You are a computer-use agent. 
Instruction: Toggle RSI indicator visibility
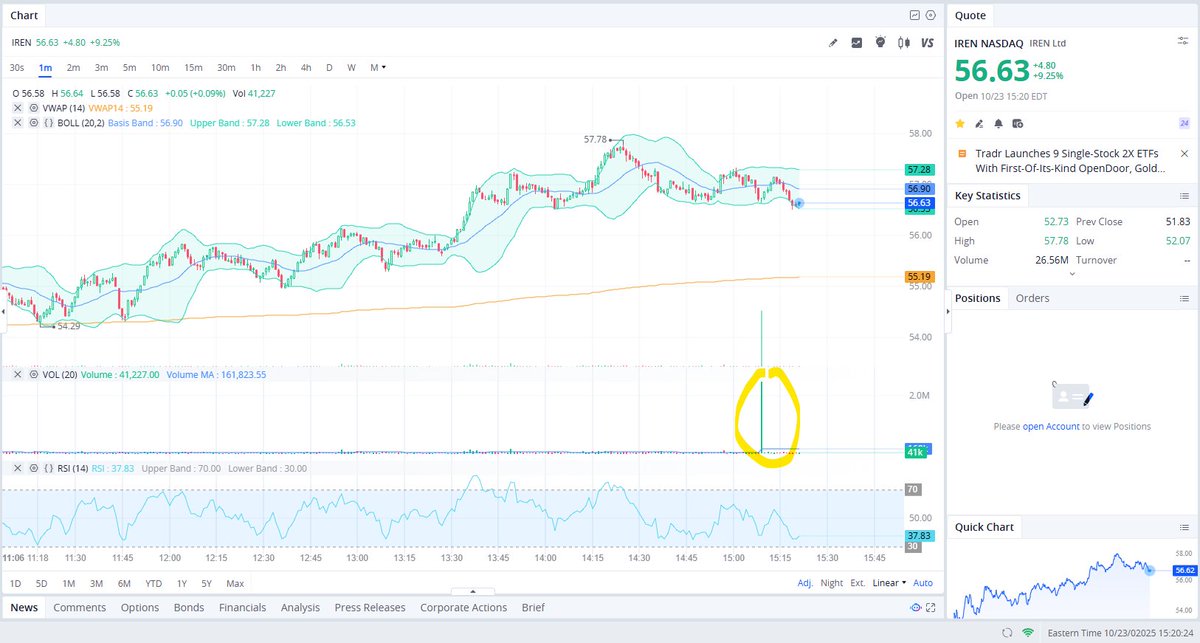pos(34,468)
